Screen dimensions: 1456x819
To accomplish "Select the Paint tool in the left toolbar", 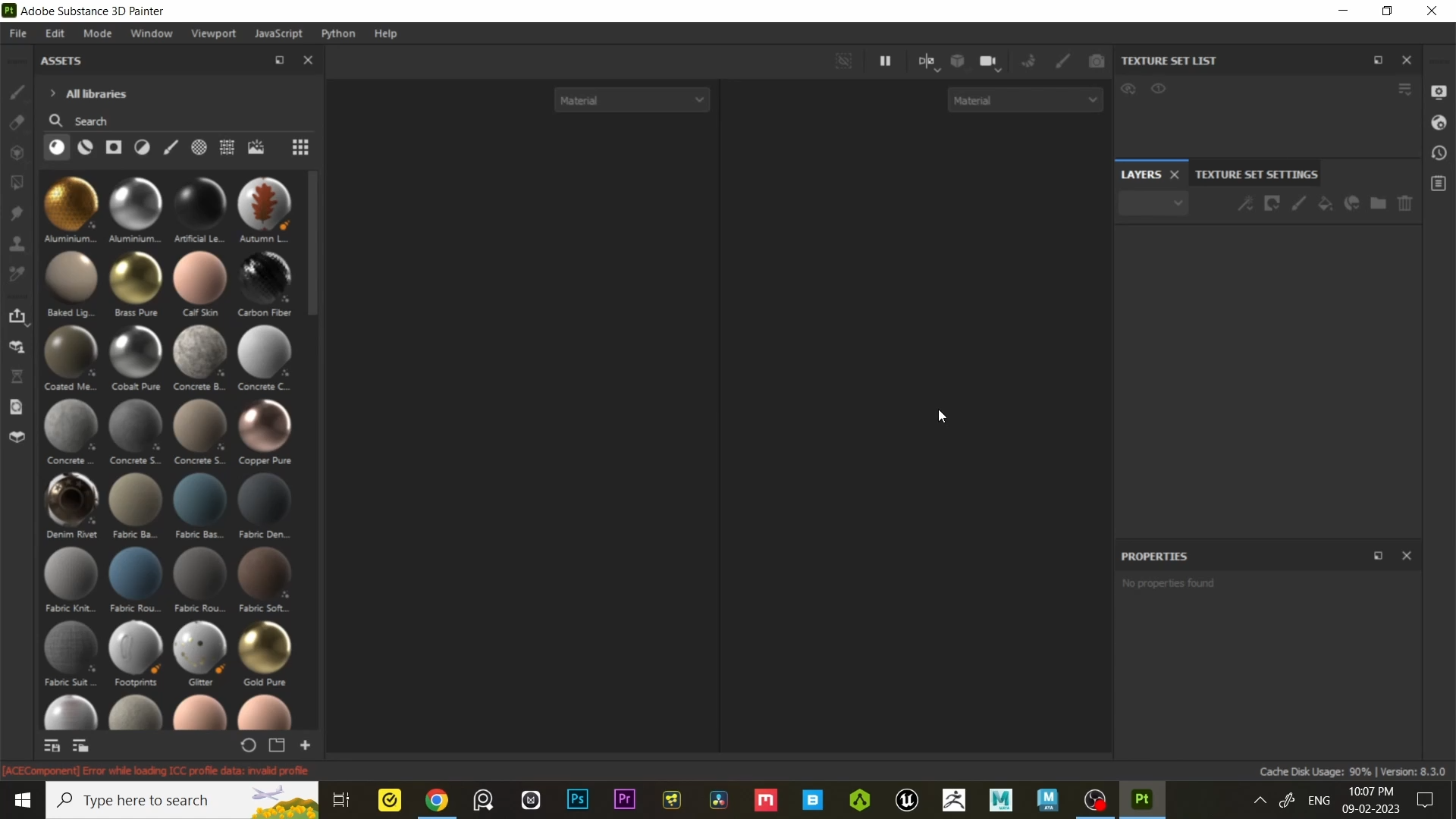I will point(17,92).
